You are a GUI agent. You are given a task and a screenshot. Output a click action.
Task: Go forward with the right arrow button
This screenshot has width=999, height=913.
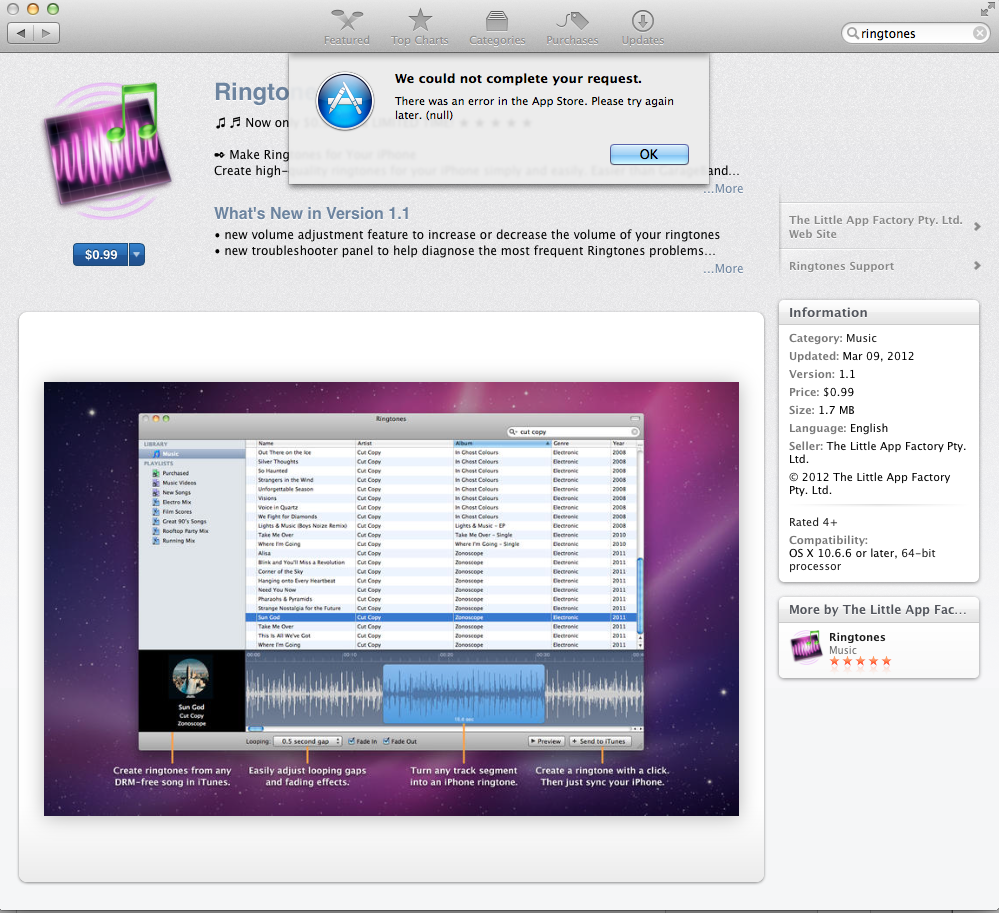pos(47,33)
